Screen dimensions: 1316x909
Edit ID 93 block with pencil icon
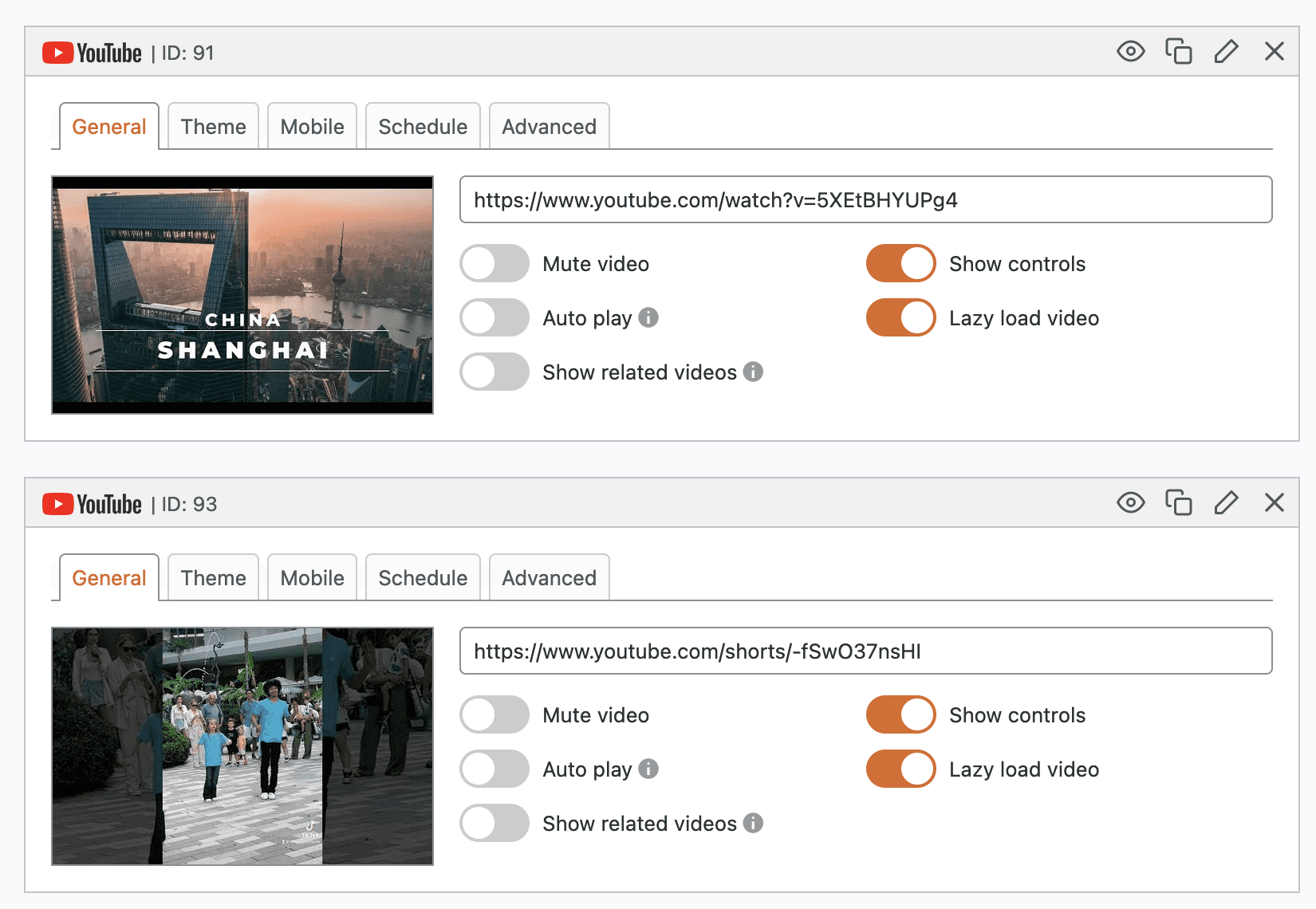[x=1226, y=503]
